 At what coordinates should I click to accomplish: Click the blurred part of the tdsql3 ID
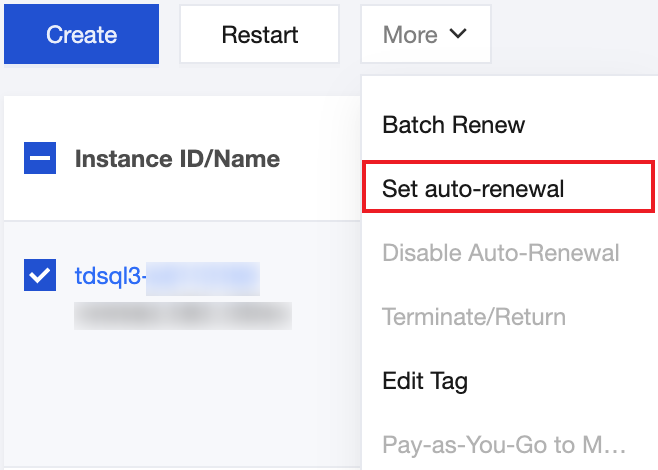pyautogui.click(x=203, y=276)
